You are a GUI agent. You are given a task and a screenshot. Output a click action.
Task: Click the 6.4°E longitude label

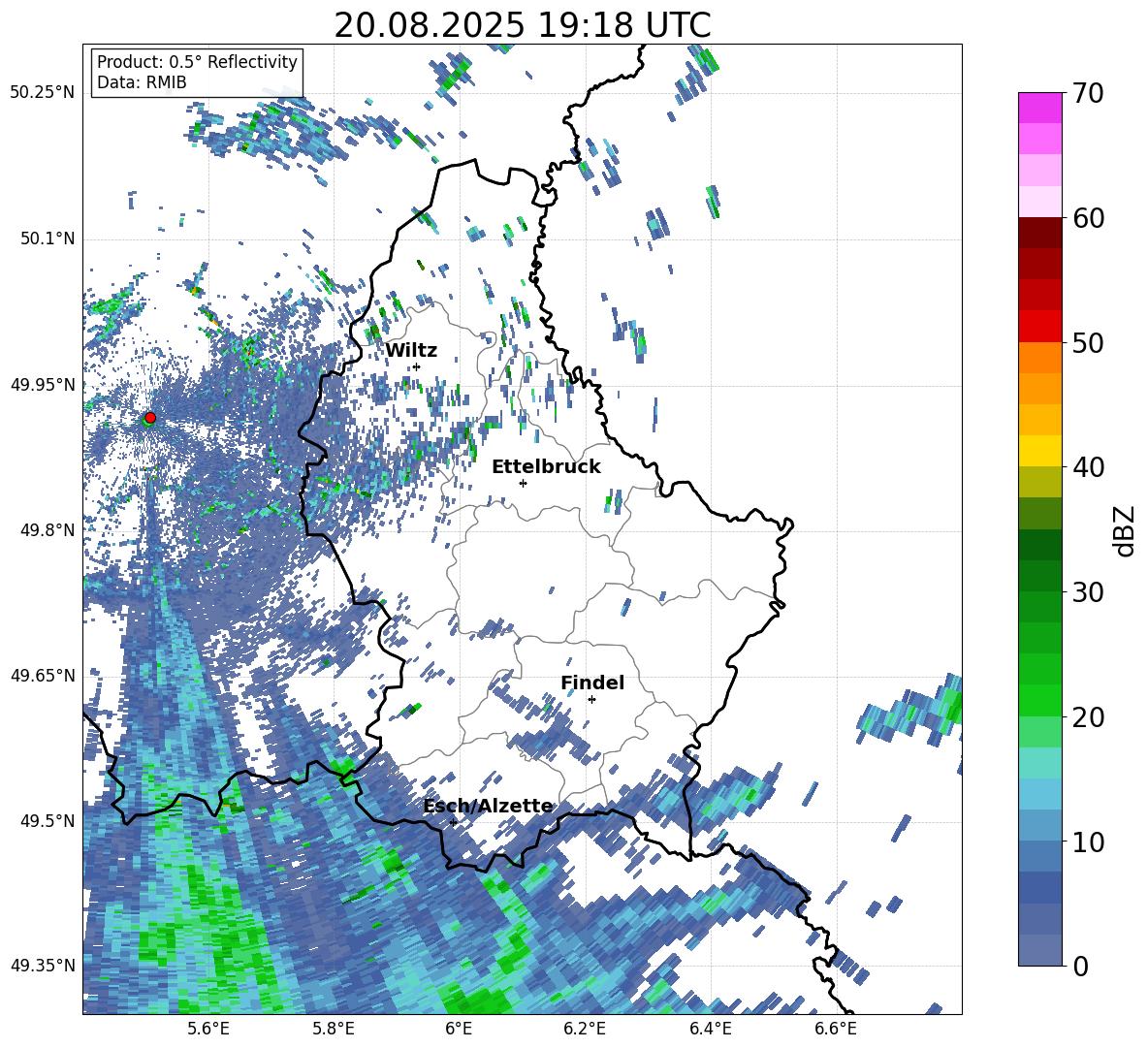point(711,1029)
